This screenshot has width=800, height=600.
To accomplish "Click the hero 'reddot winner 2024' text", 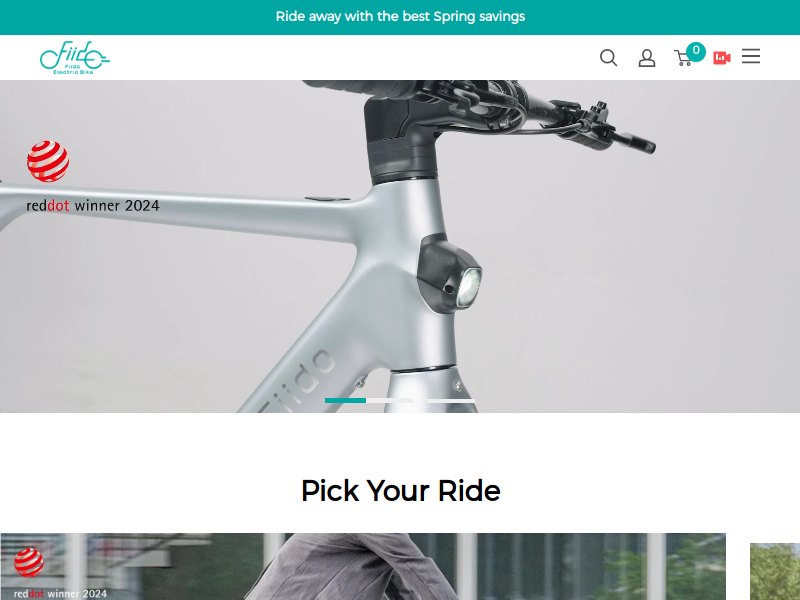I will click(x=93, y=206).
